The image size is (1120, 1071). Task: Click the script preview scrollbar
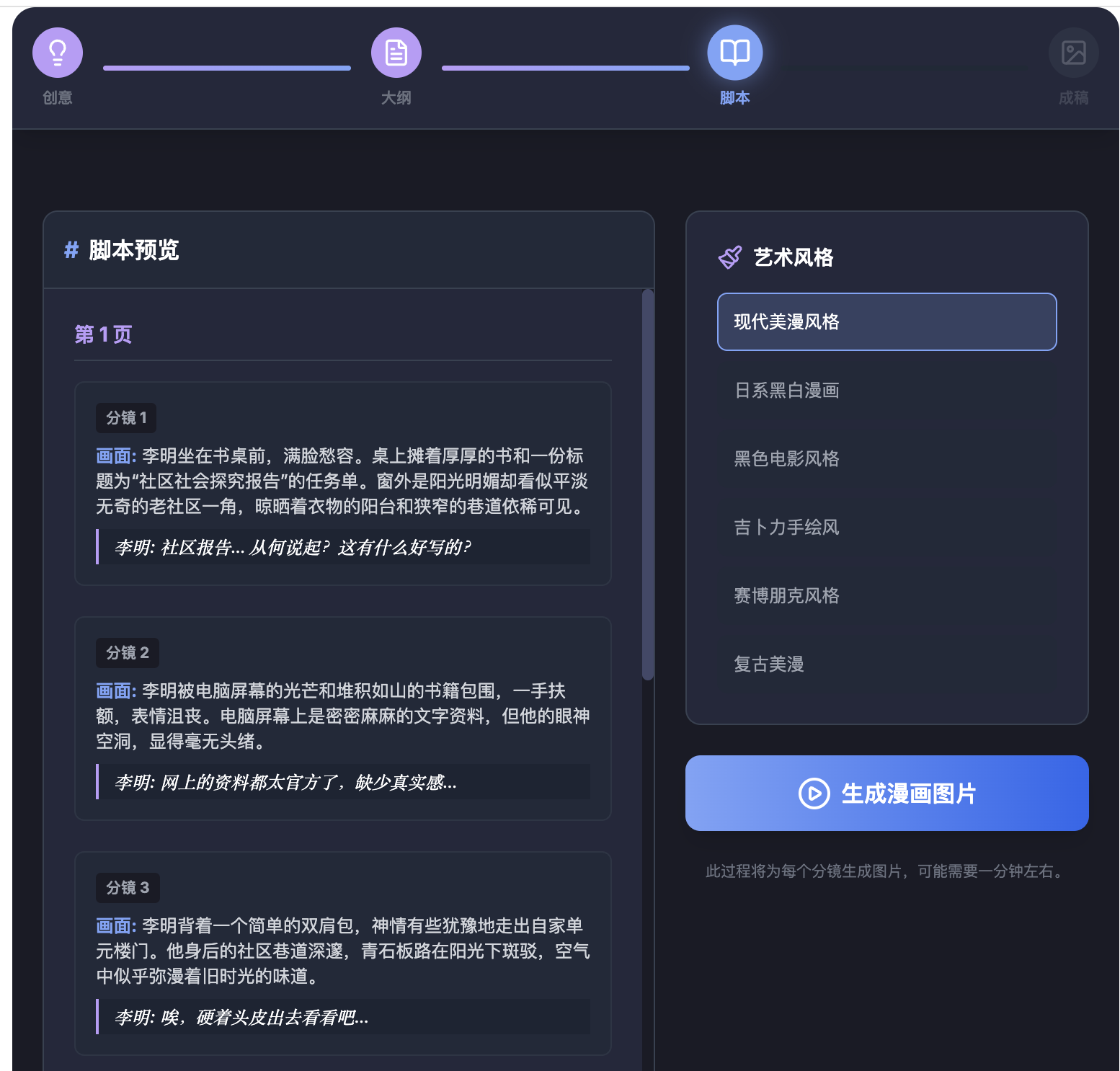click(648, 484)
